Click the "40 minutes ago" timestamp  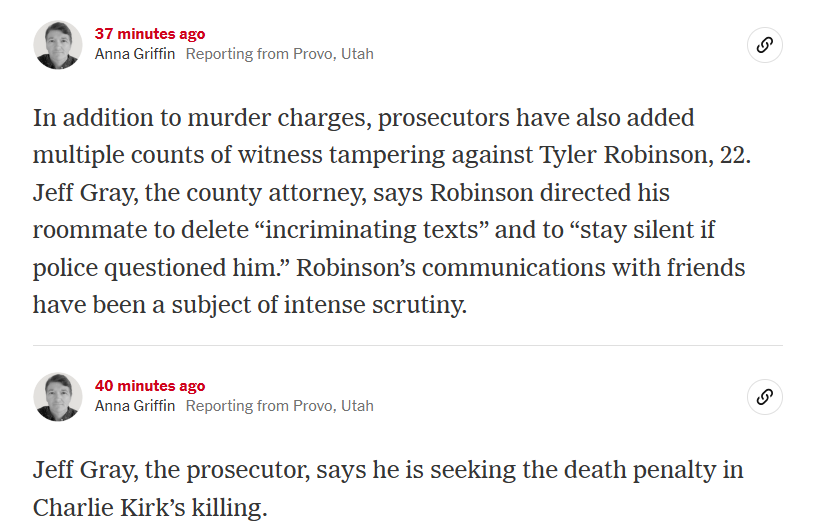tap(150, 386)
